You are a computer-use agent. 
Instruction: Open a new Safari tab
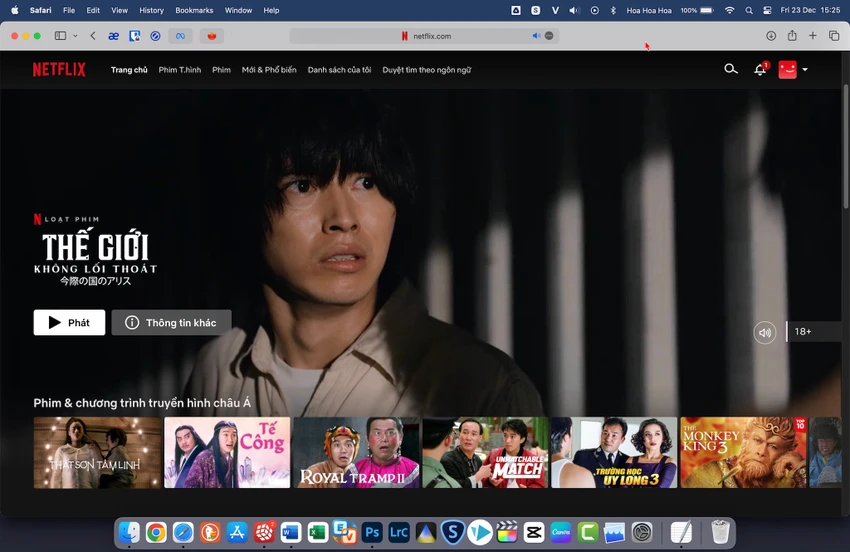tap(813, 36)
